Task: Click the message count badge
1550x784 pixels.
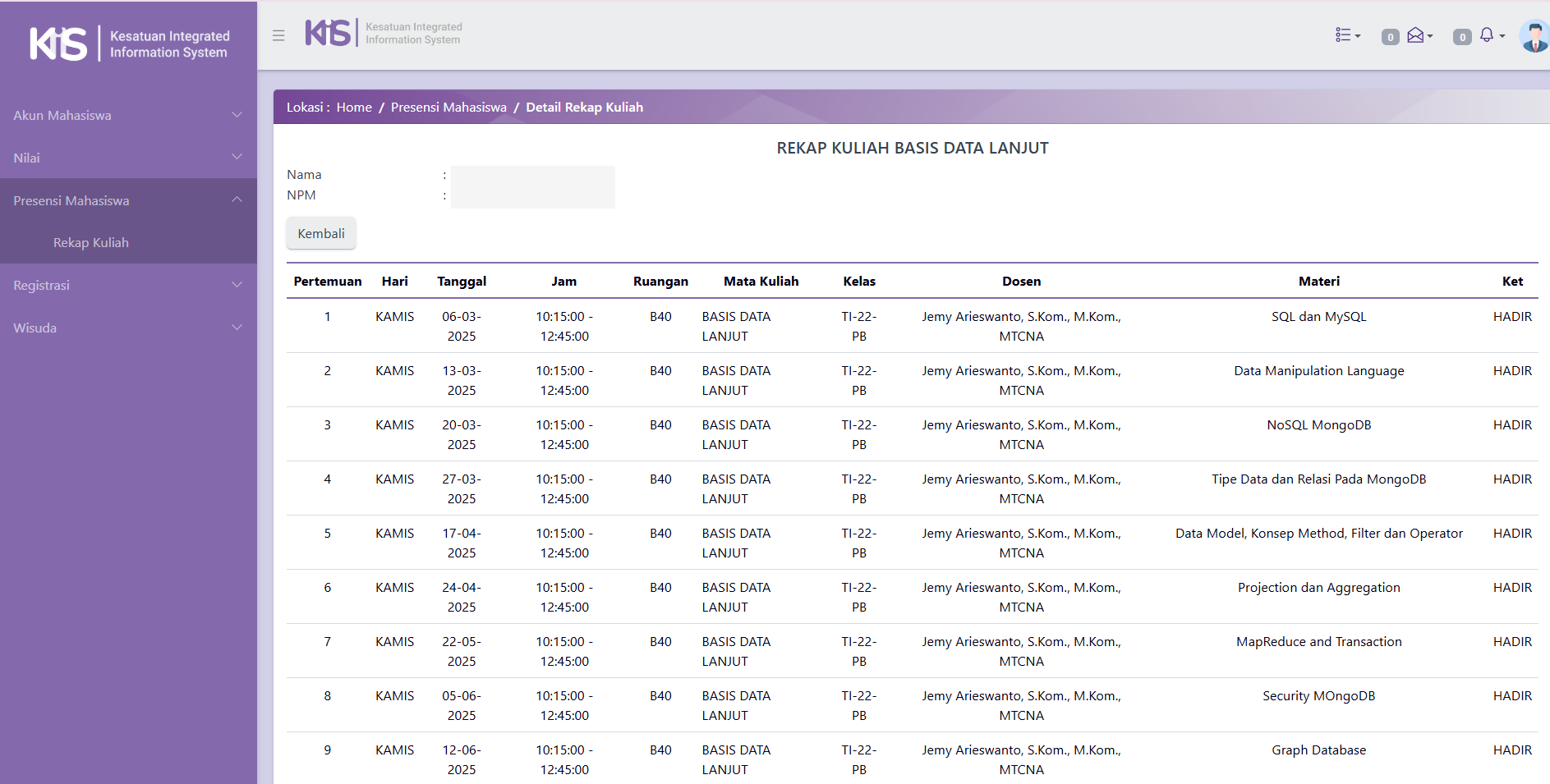Action: tap(1390, 37)
